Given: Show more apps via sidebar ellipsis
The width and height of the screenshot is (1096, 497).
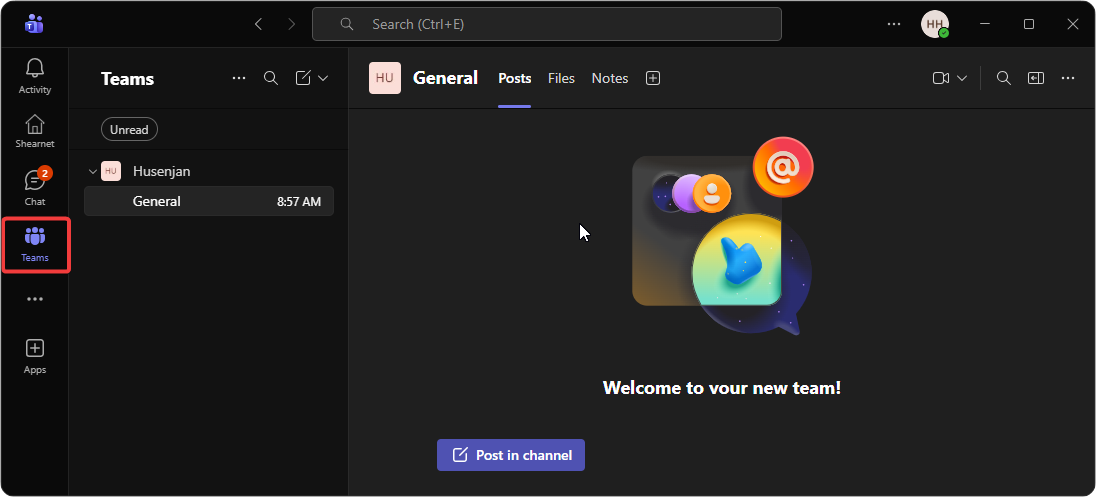Looking at the screenshot, I should [x=35, y=299].
